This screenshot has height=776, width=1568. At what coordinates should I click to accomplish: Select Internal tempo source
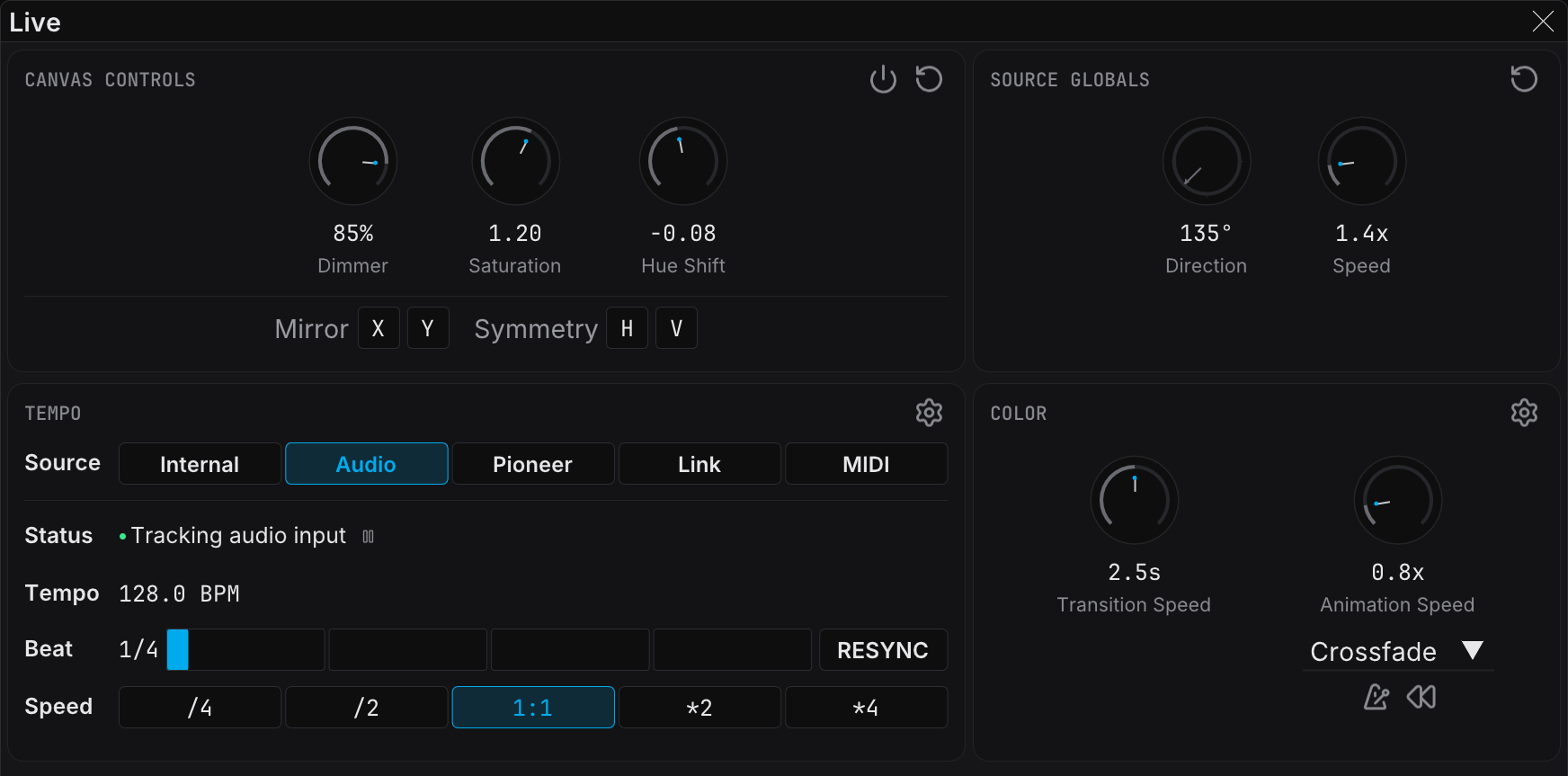pos(200,464)
